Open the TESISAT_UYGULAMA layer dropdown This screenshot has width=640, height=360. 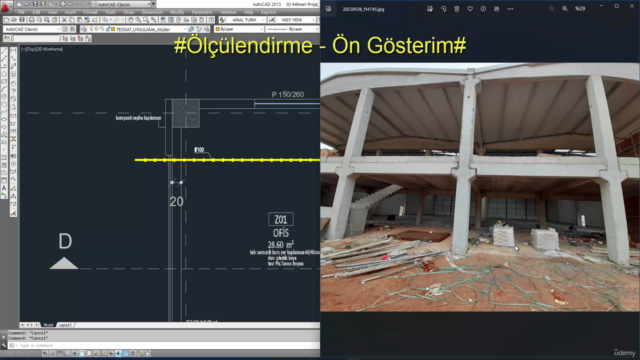point(138,29)
